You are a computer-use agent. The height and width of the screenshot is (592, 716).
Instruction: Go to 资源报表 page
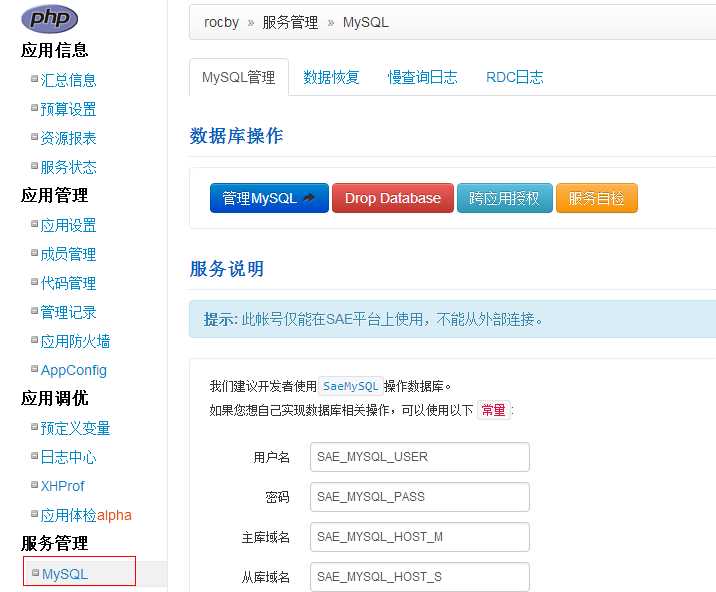(x=68, y=138)
